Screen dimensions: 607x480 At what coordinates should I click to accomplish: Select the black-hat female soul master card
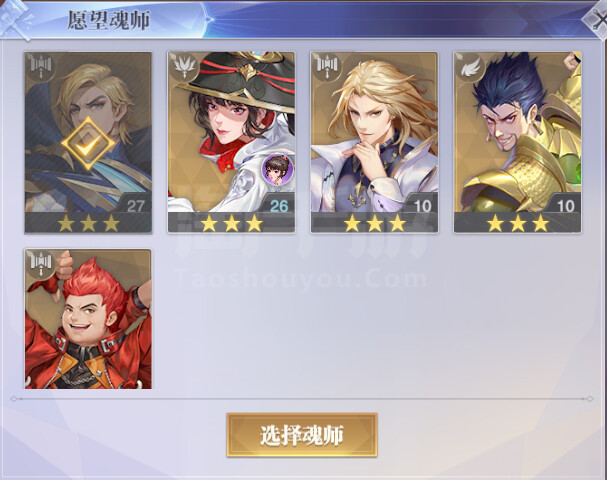coord(231,142)
